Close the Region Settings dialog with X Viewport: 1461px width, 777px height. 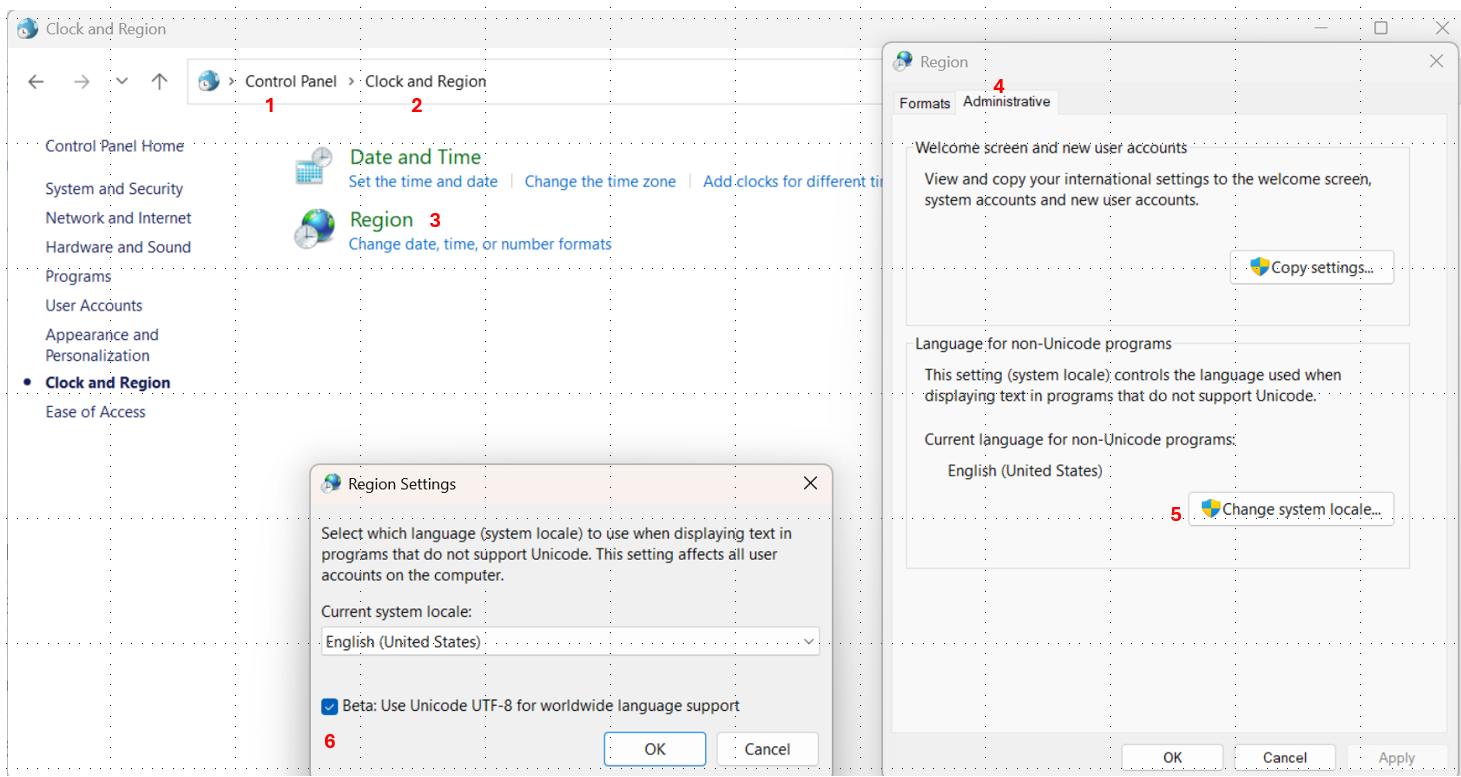click(x=810, y=483)
